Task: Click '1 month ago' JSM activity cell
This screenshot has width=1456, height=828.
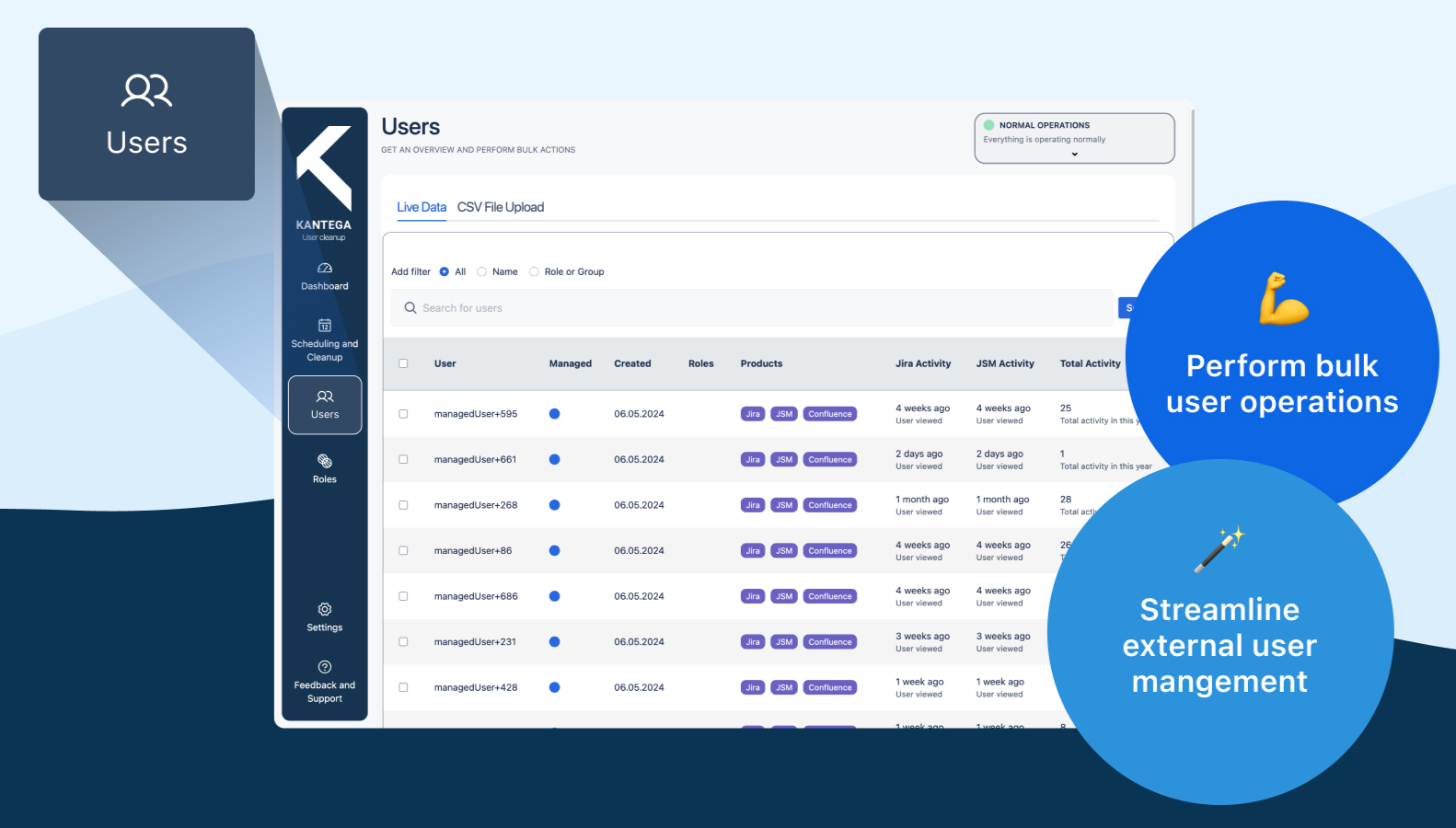Action: tap(1003, 500)
